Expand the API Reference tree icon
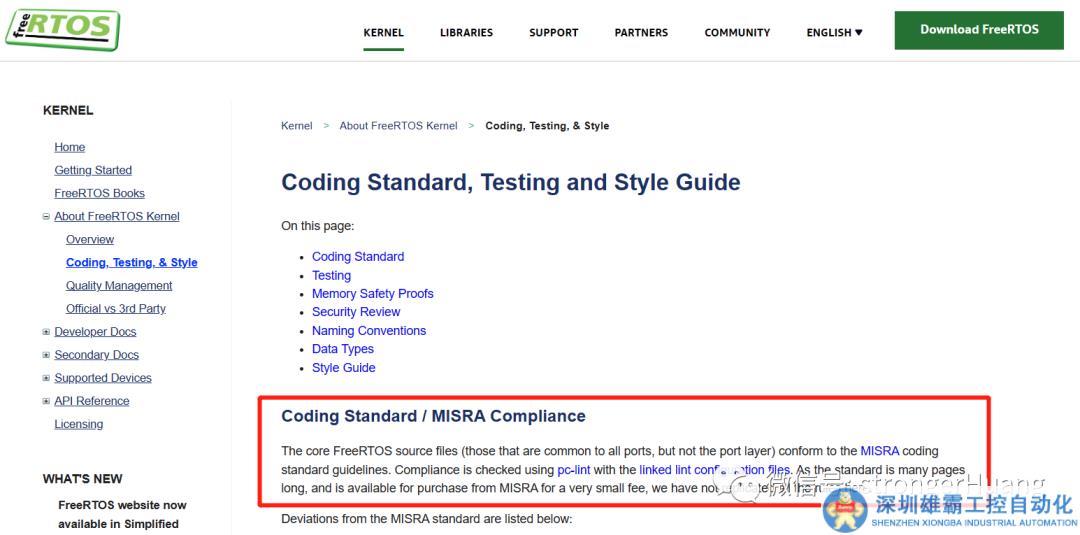Viewport: 1080px width, 535px height. point(46,401)
